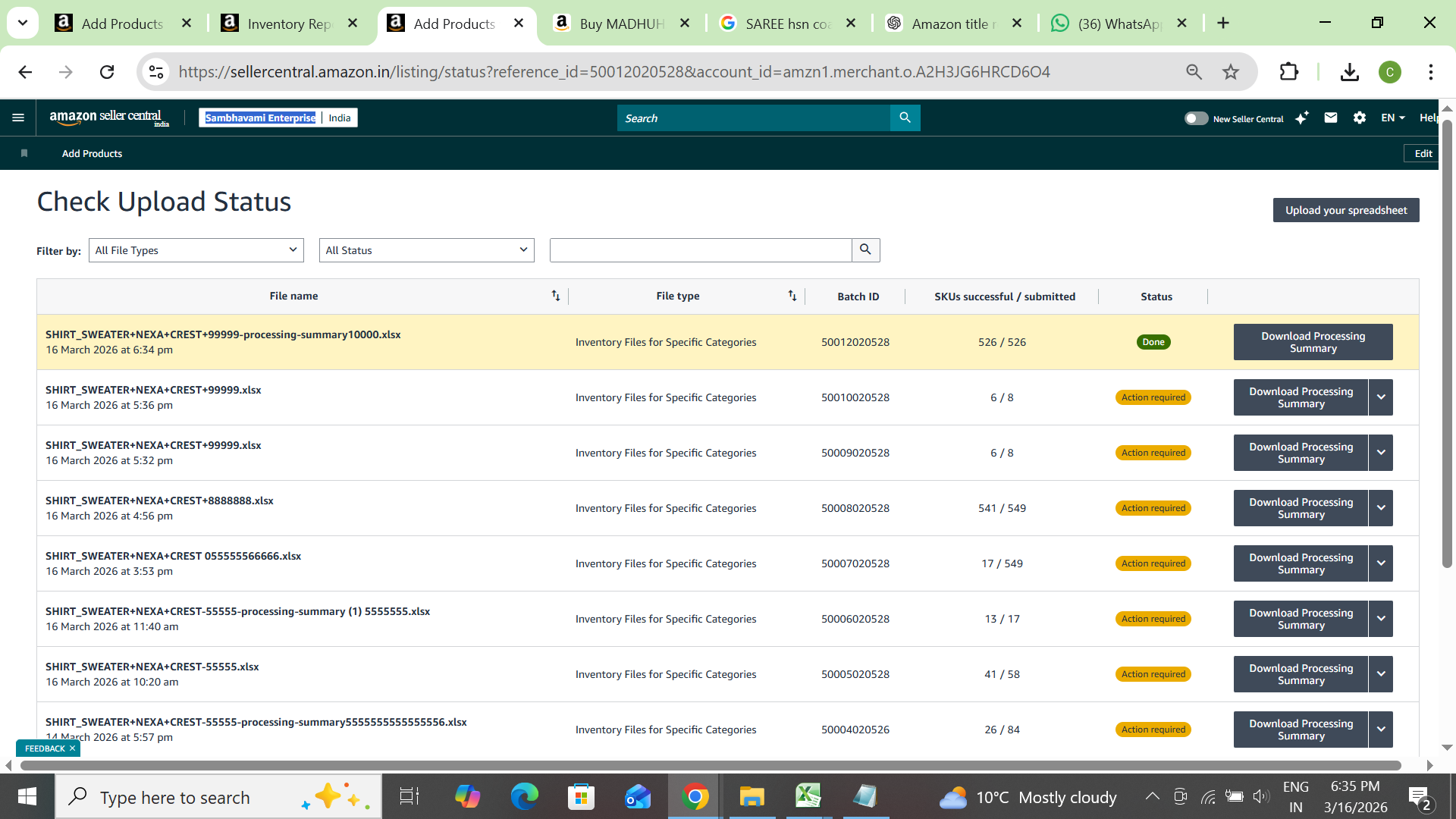Screen dimensions: 1456x819
Task: Click the upload filter search magnifier icon
Action: tap(865, 249)
